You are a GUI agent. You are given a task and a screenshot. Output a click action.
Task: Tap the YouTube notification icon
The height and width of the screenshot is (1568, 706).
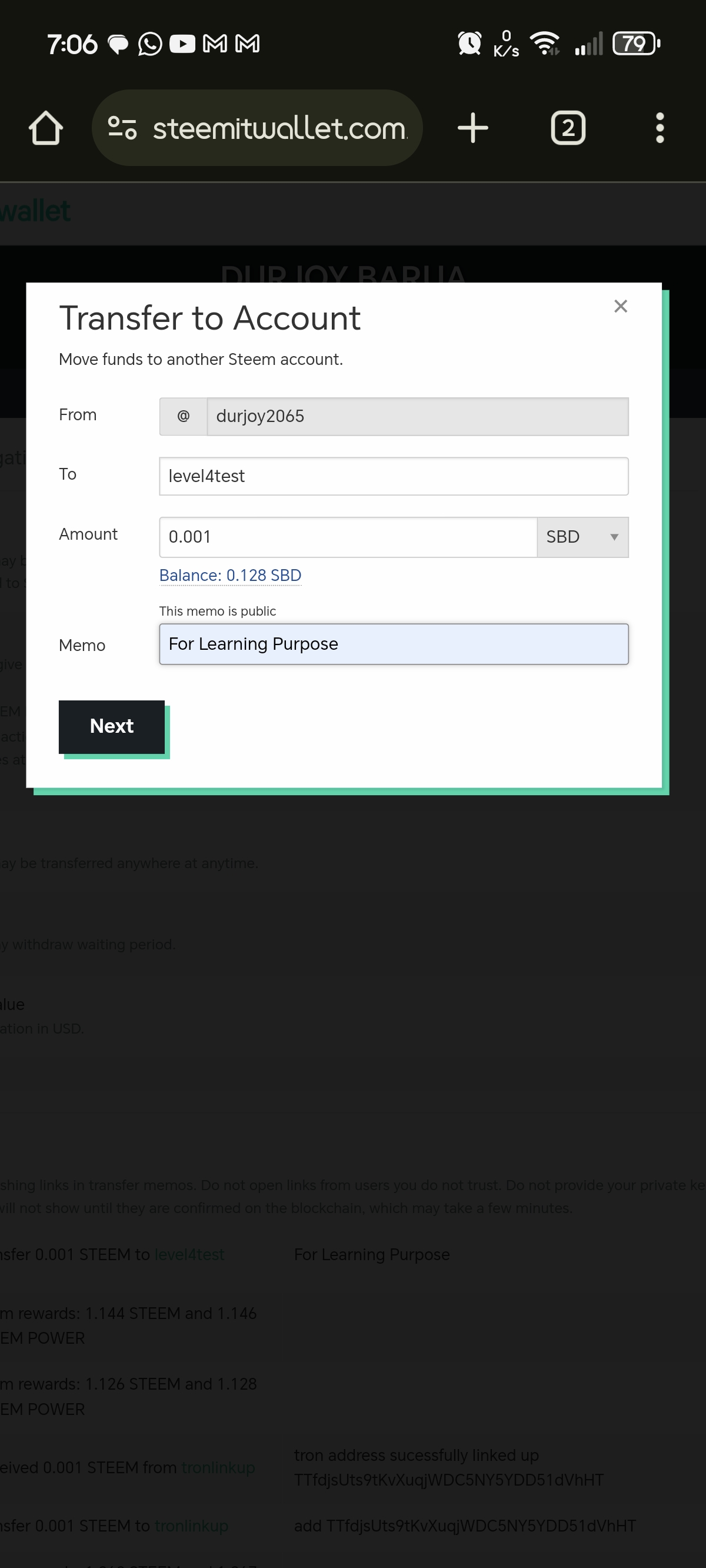[x=182, y=44]
